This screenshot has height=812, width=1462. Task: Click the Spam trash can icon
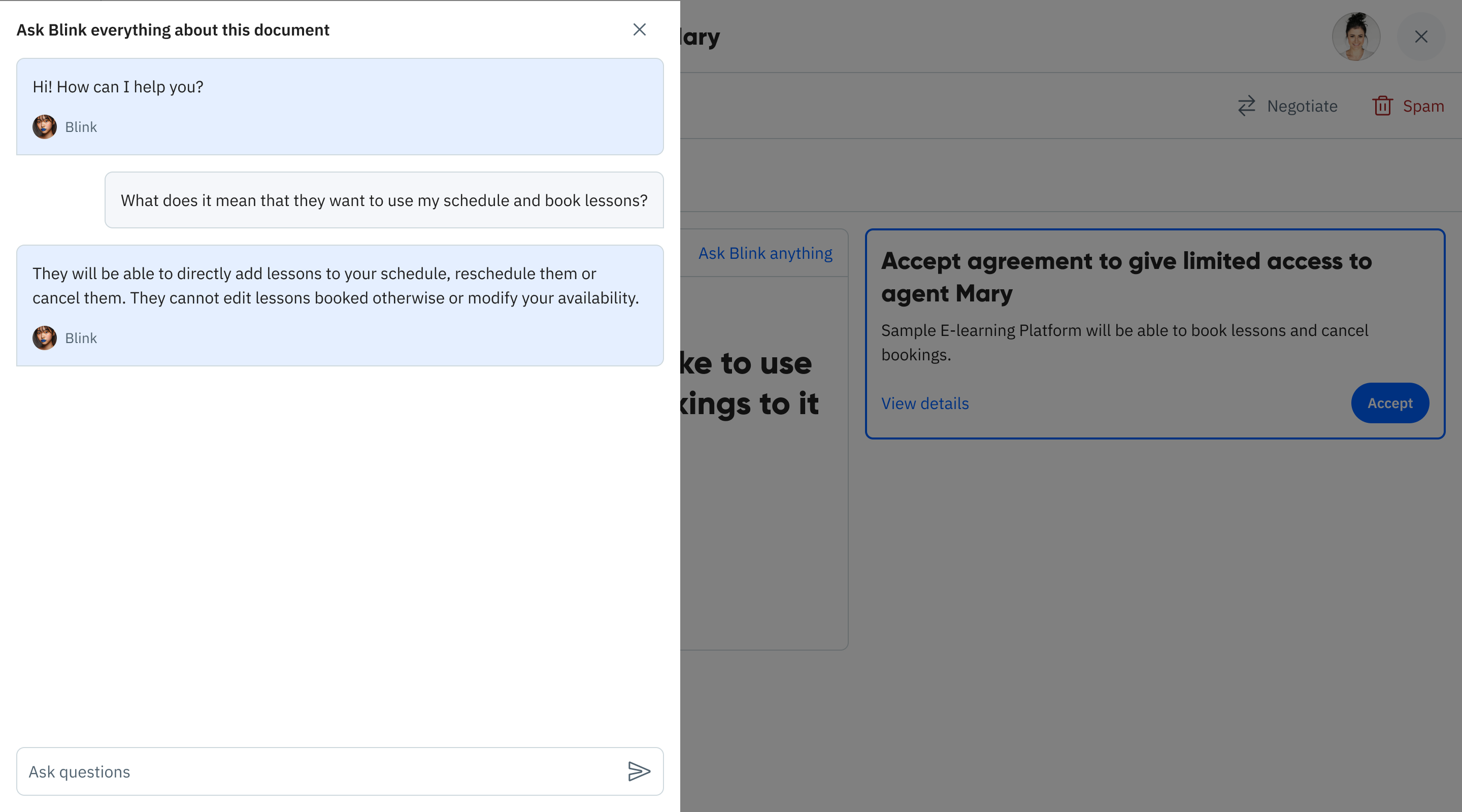pyautogui.click(x=1382, y=106)
